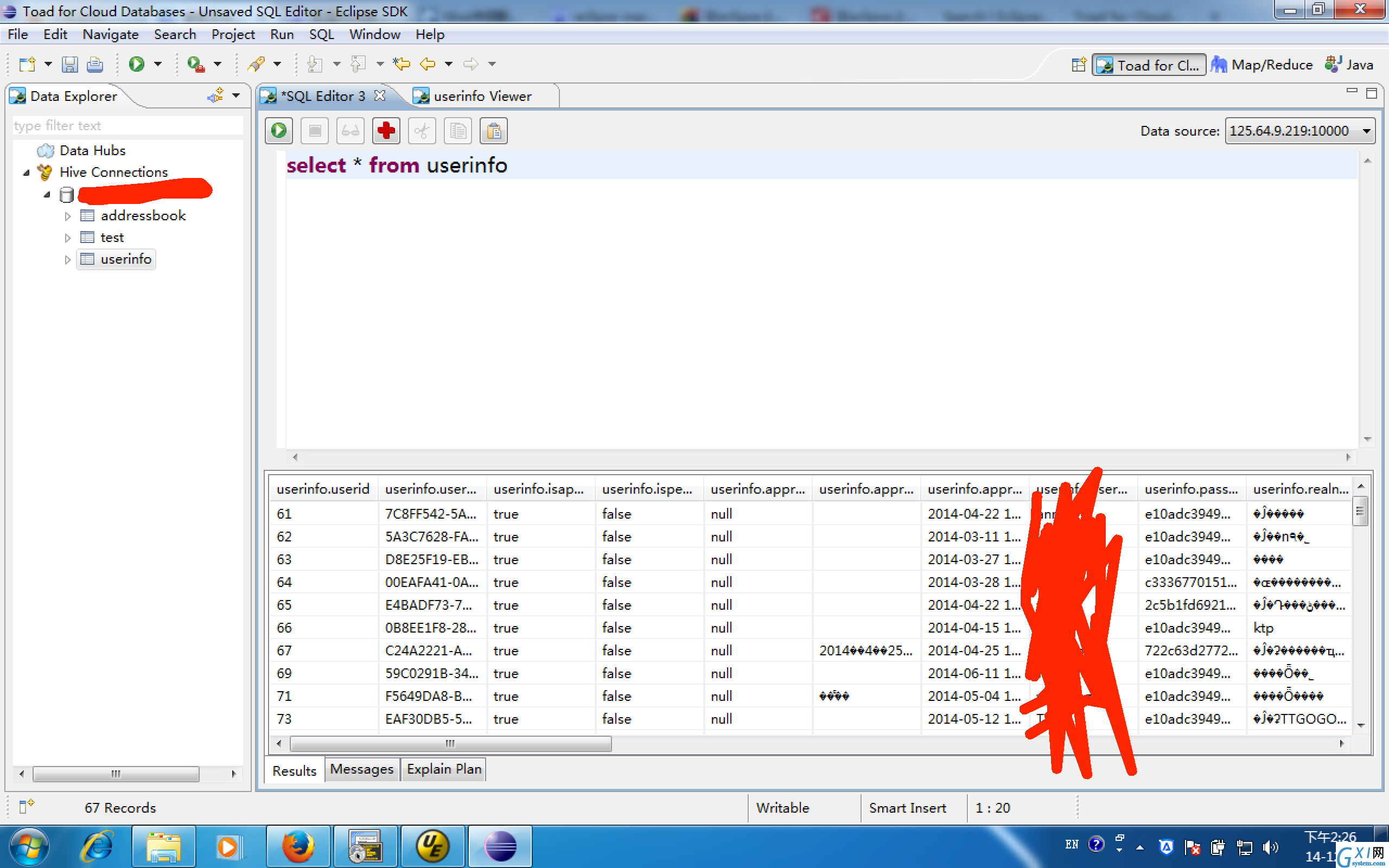Open the New wizard dropdown arrow

[x=48, y=63]
